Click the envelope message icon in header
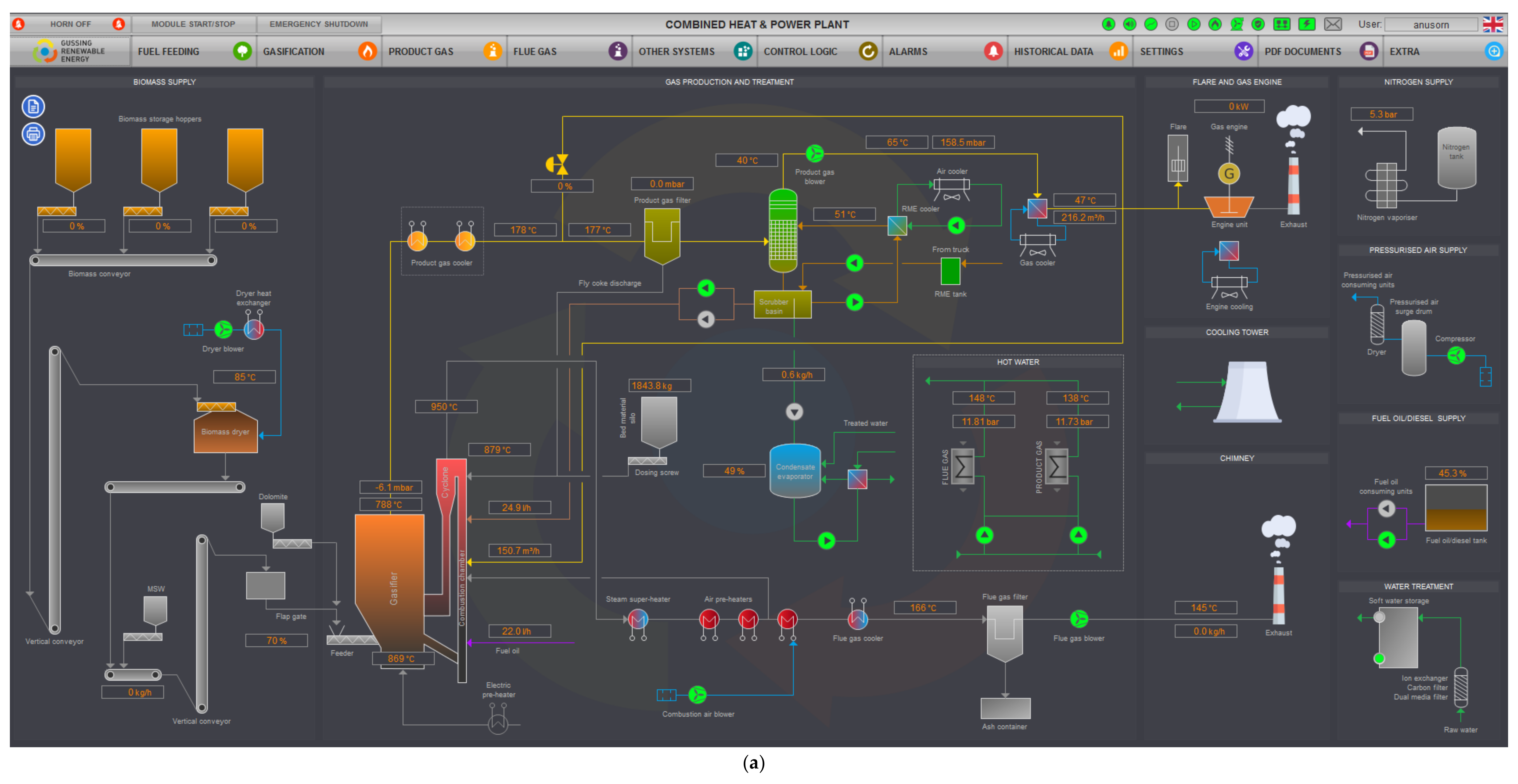This screenshot has width=1518, height=784. coord(1333,24)
